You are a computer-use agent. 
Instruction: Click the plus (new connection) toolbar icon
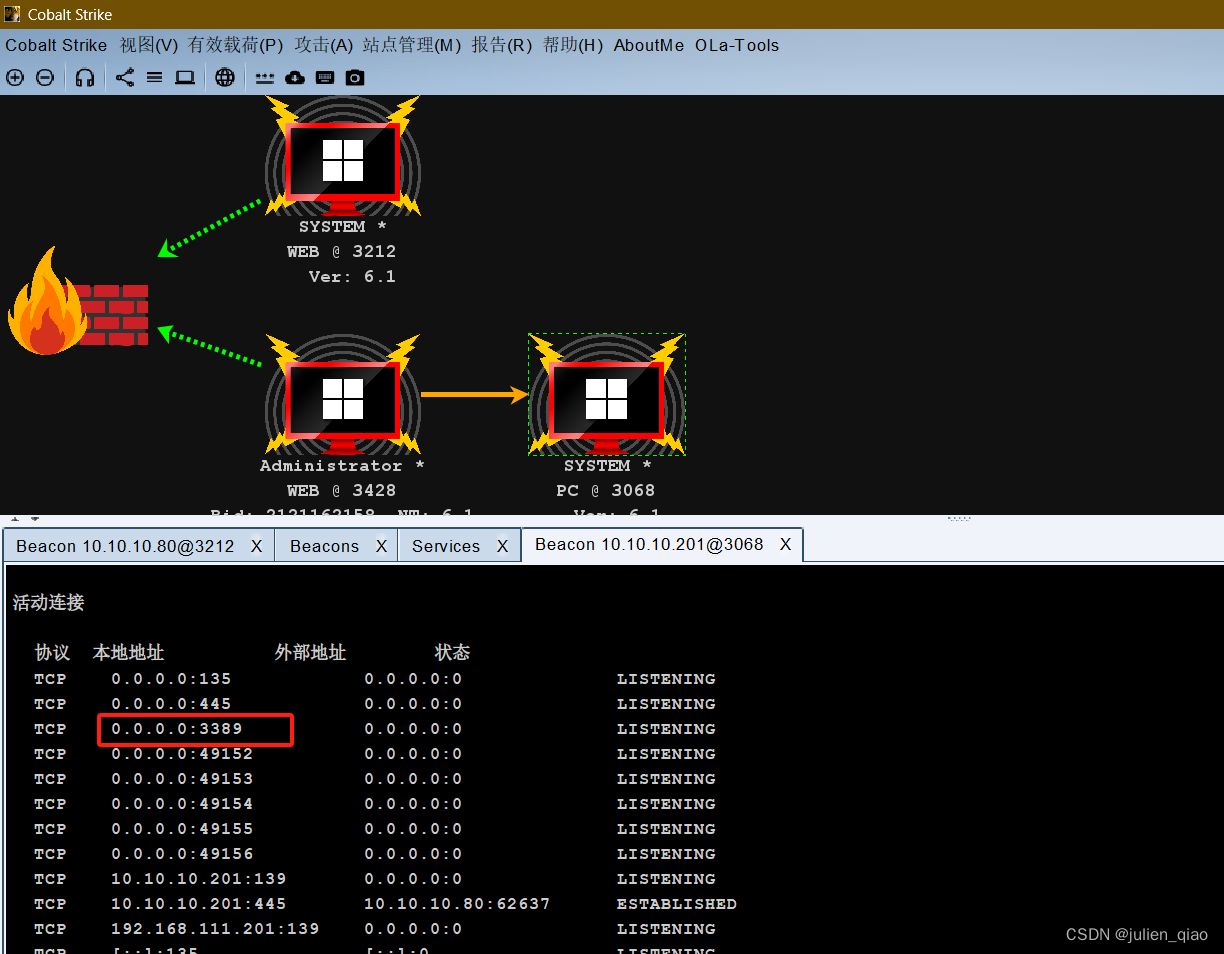15,77
